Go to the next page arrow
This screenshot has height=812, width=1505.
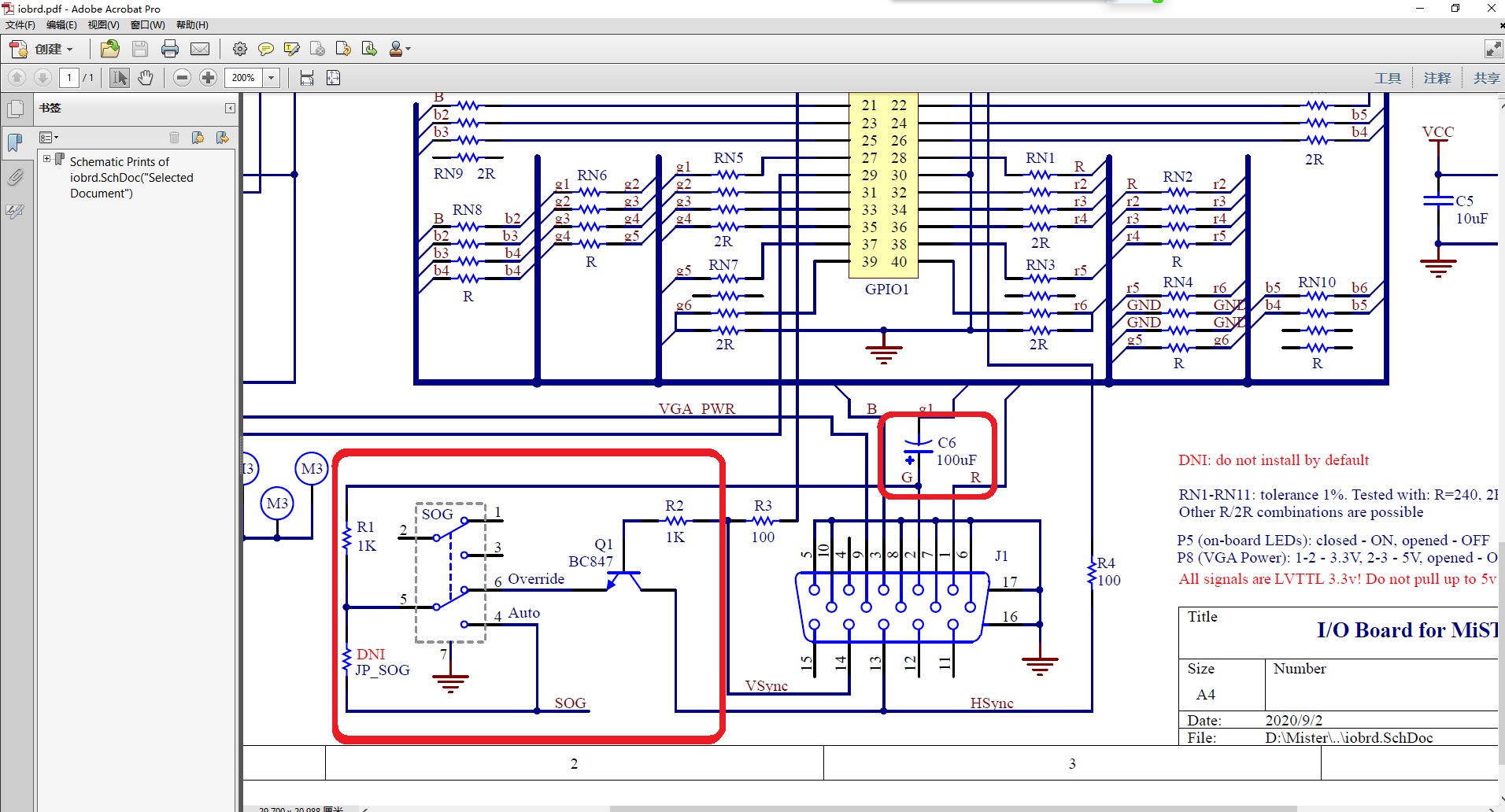(x=43, y=77)
